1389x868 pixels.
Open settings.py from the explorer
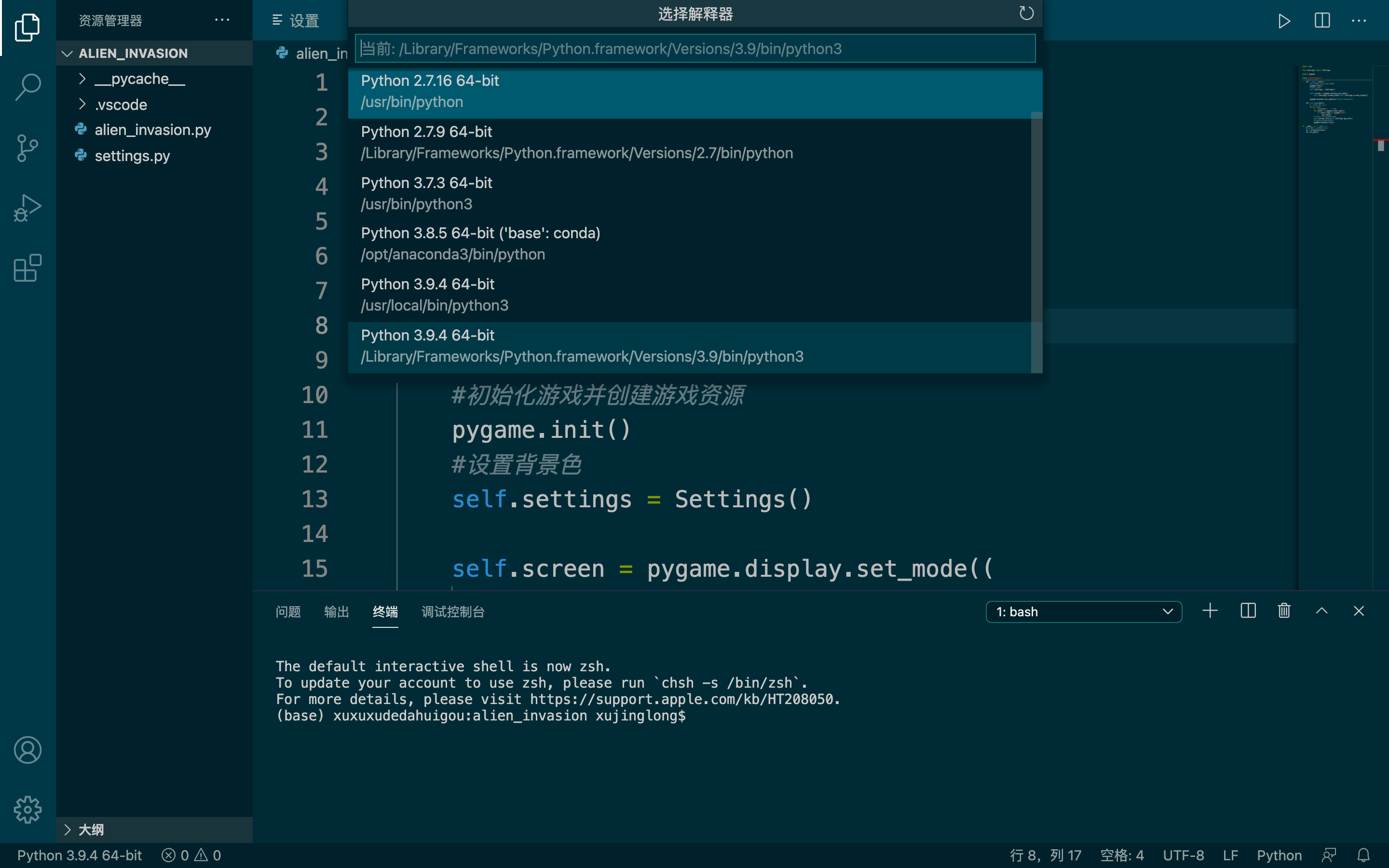133,156
